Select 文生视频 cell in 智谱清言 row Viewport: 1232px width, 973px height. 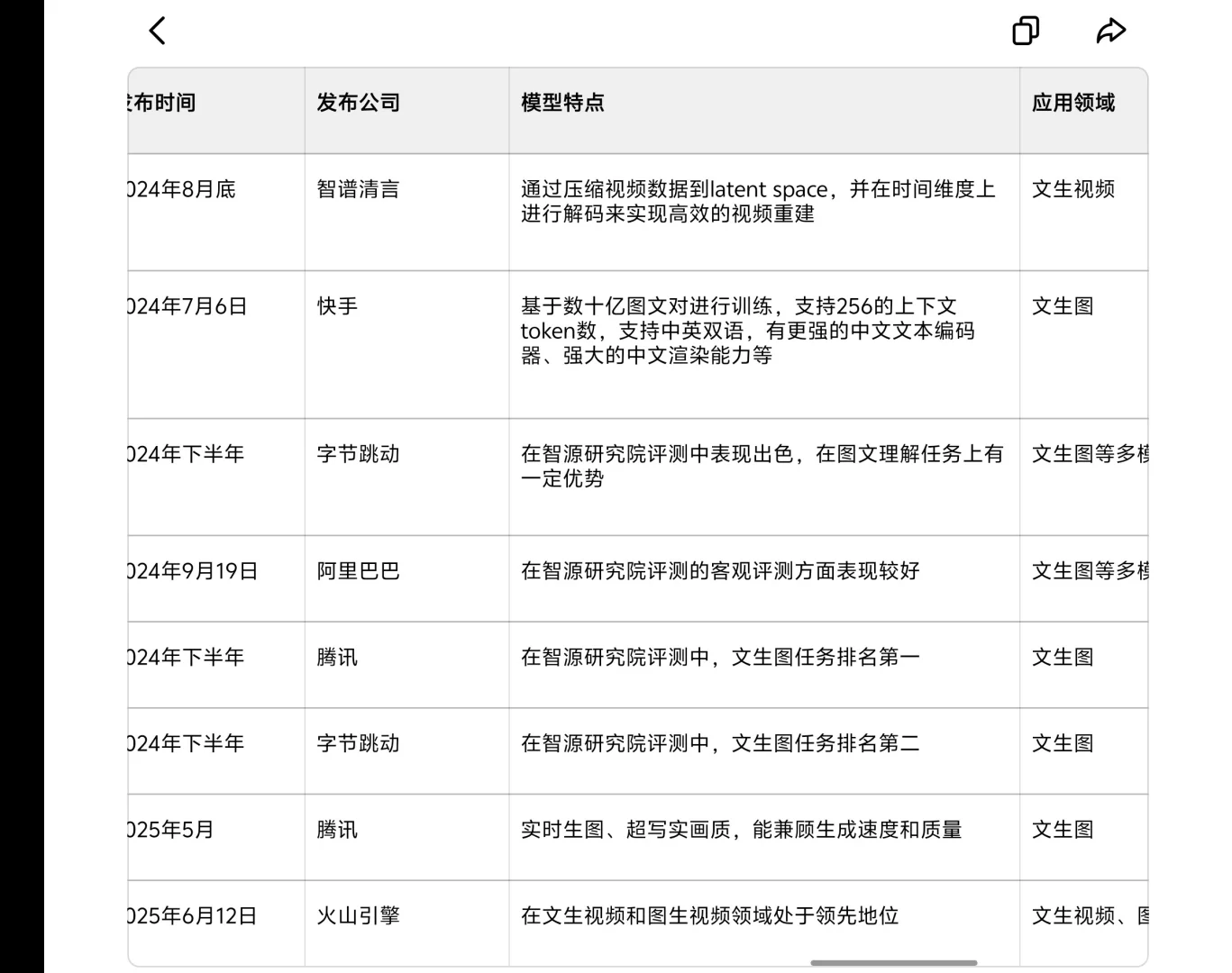tap(1084, 213)
